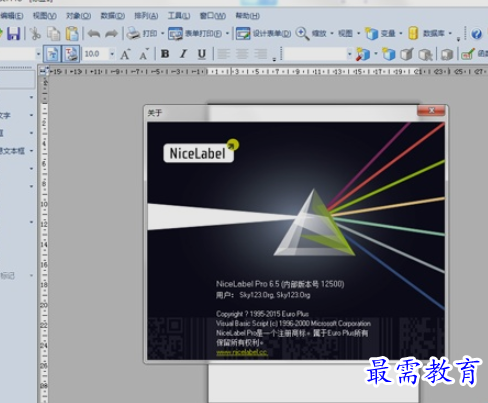This screenshot has height=403, width=488.
Task: Toggle italic formatting
Action: click(183, 54)
